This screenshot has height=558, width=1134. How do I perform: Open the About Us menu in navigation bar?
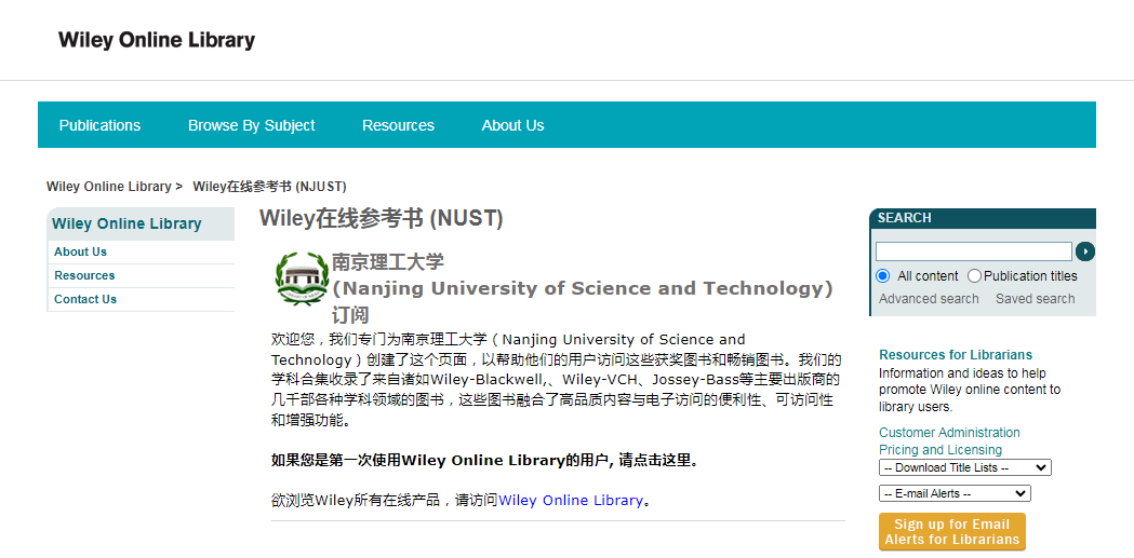pos(513,125)
